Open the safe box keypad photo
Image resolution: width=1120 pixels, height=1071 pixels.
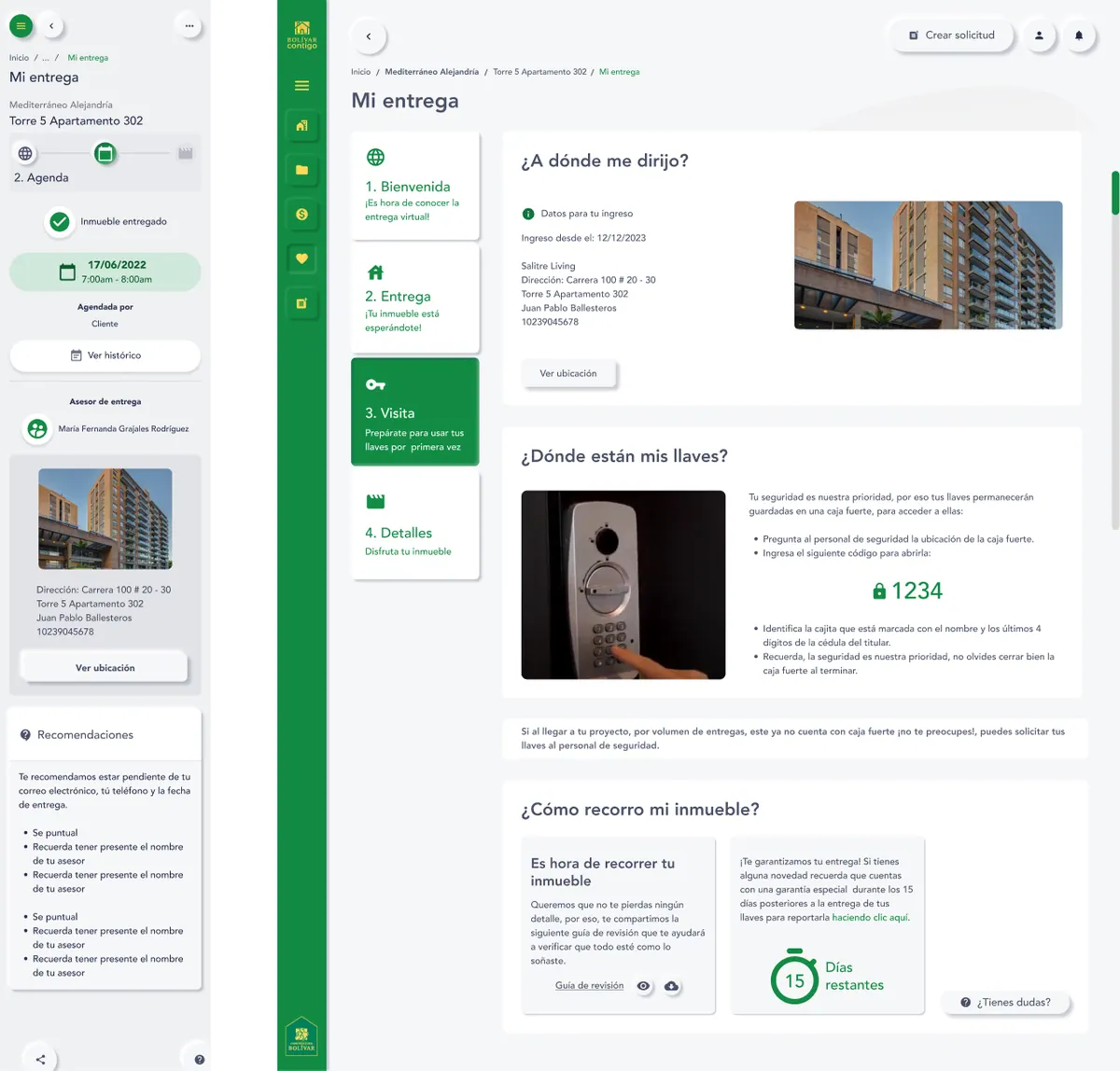tap(623, 585)
